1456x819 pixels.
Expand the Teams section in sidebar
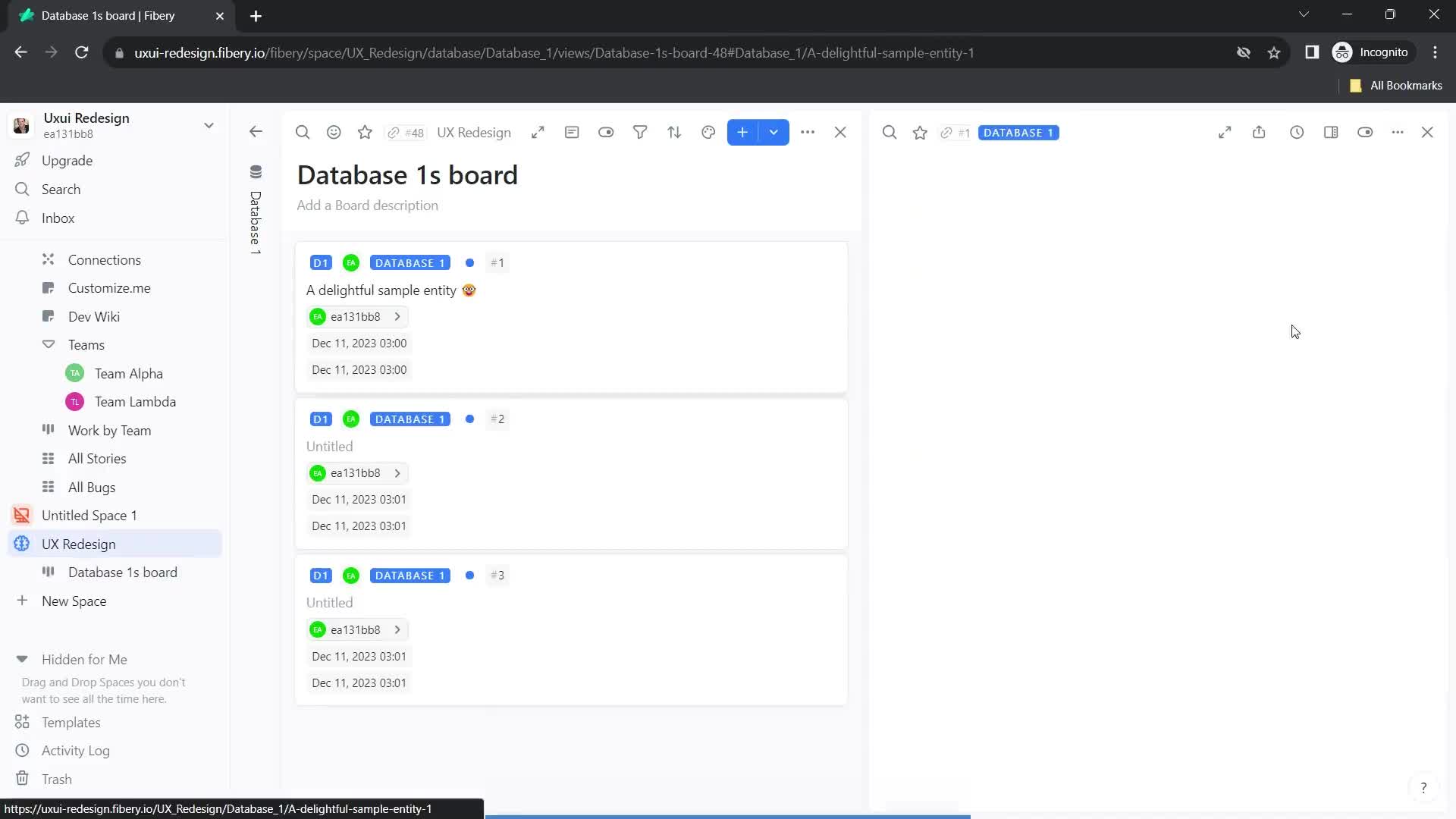(x=48, y=344)
